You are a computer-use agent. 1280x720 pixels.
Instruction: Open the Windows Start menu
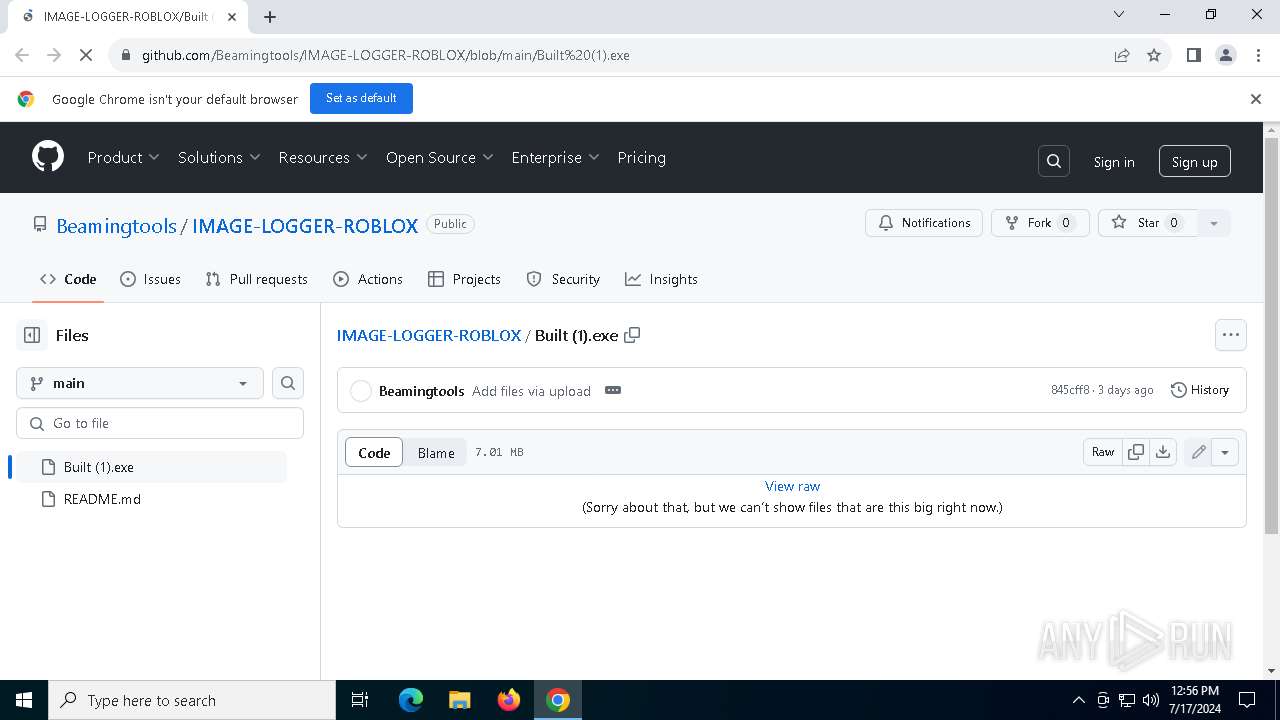24,700
